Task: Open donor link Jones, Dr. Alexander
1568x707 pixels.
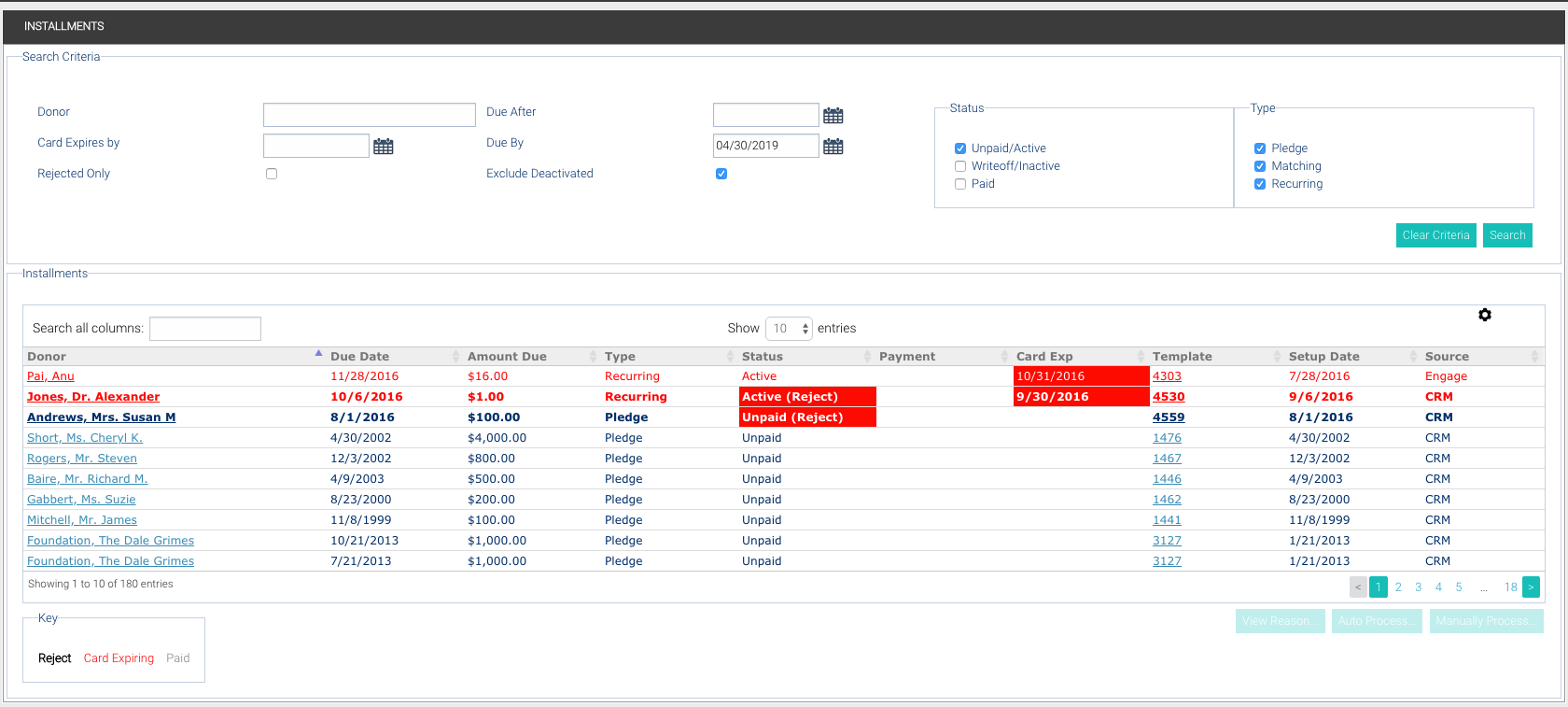Action: click(x=93, y=397)
